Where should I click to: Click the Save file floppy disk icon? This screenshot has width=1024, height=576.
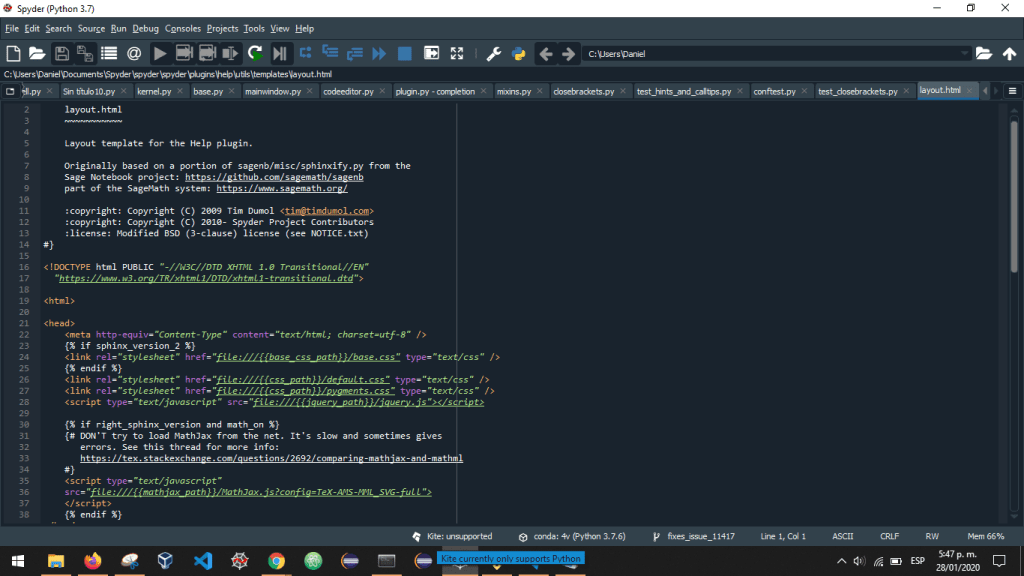[62, 53]
